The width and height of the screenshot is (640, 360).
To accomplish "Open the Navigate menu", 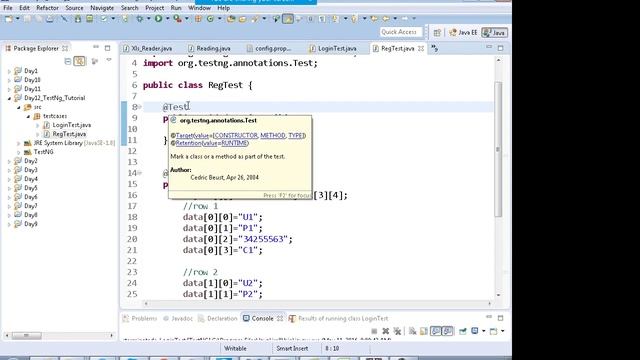I will tap(102, 8).
